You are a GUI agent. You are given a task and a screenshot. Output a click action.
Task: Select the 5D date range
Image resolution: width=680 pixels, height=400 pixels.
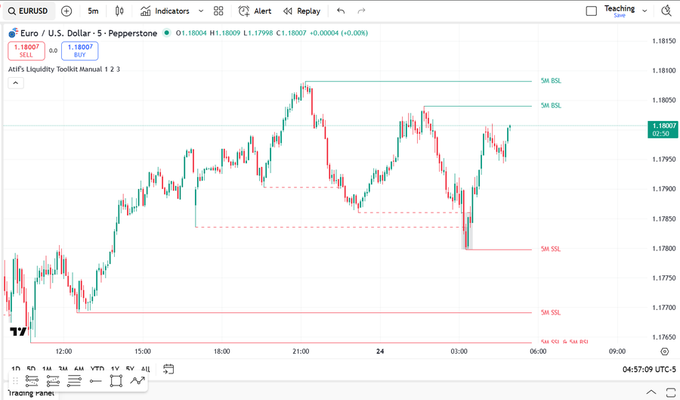coord(31,369)
